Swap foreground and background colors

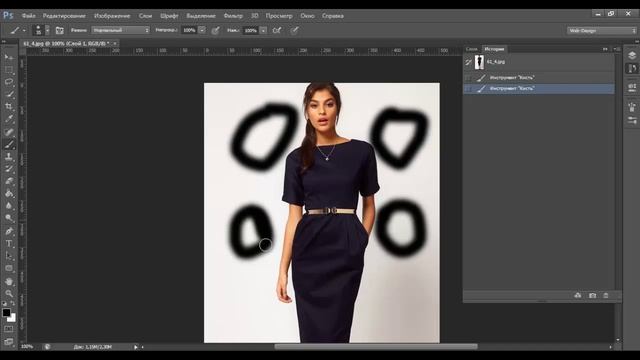[x=13, y=303]
